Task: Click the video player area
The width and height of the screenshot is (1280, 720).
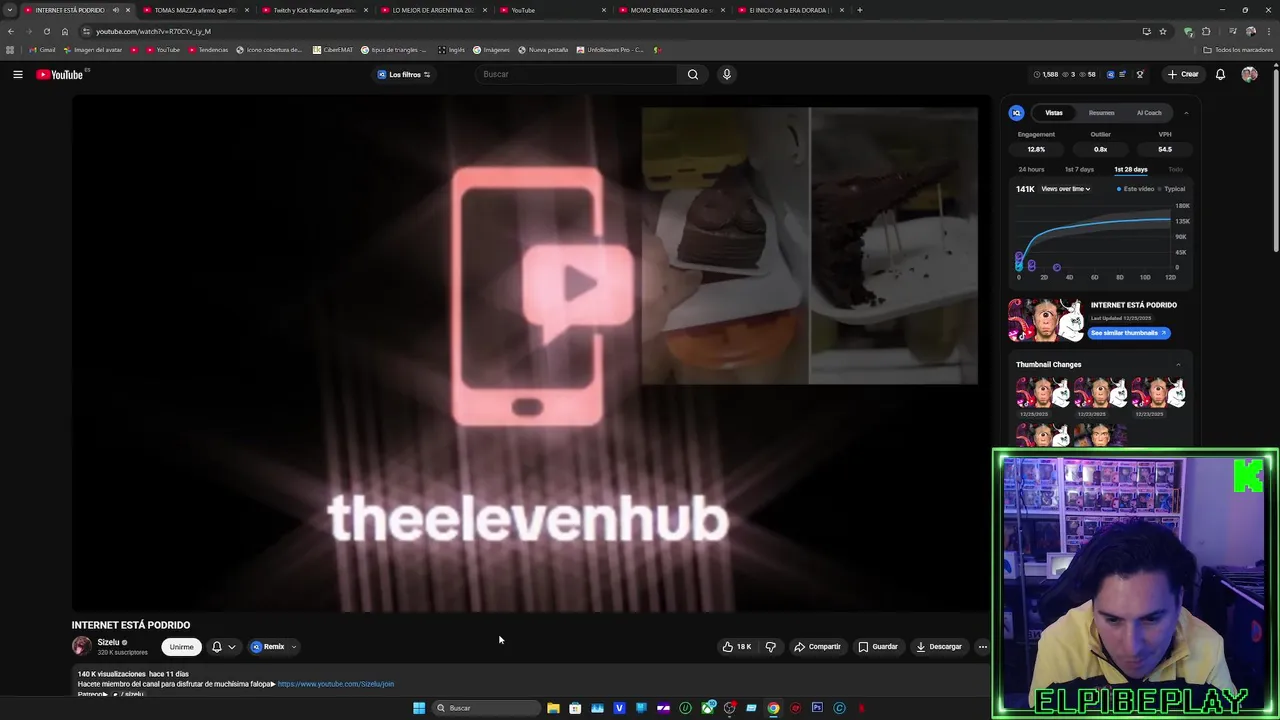Action: [x=531, y=352]
